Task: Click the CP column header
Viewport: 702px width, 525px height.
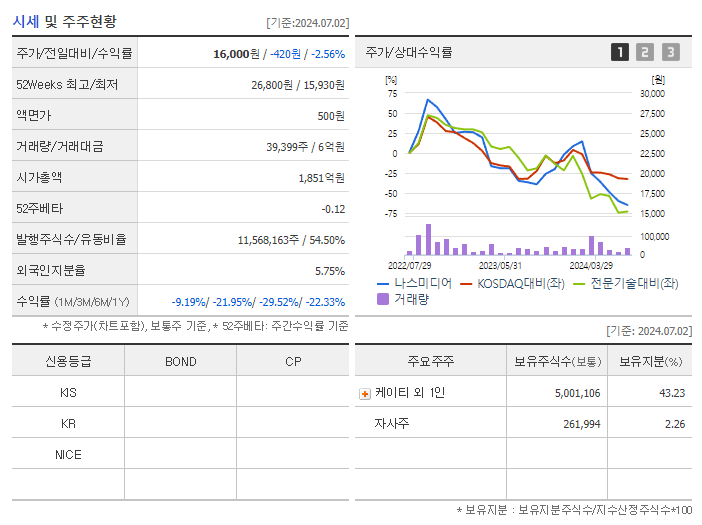Action: click(x=293, y=362)
